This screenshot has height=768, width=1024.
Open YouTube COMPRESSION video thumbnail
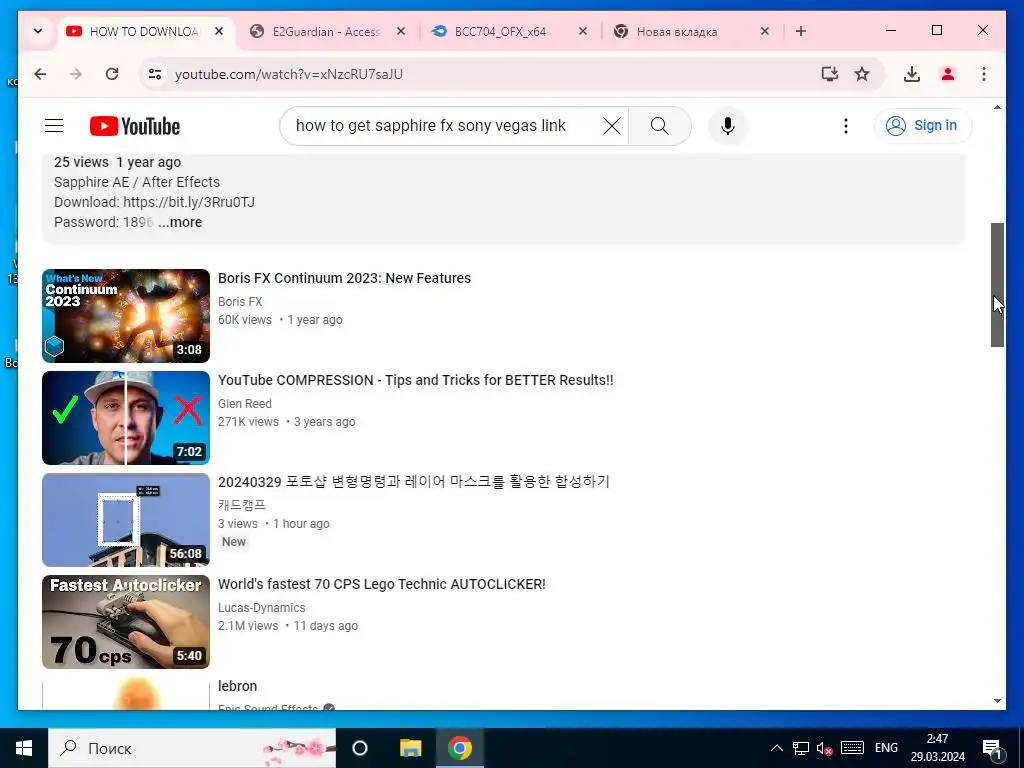pos(126,418)
